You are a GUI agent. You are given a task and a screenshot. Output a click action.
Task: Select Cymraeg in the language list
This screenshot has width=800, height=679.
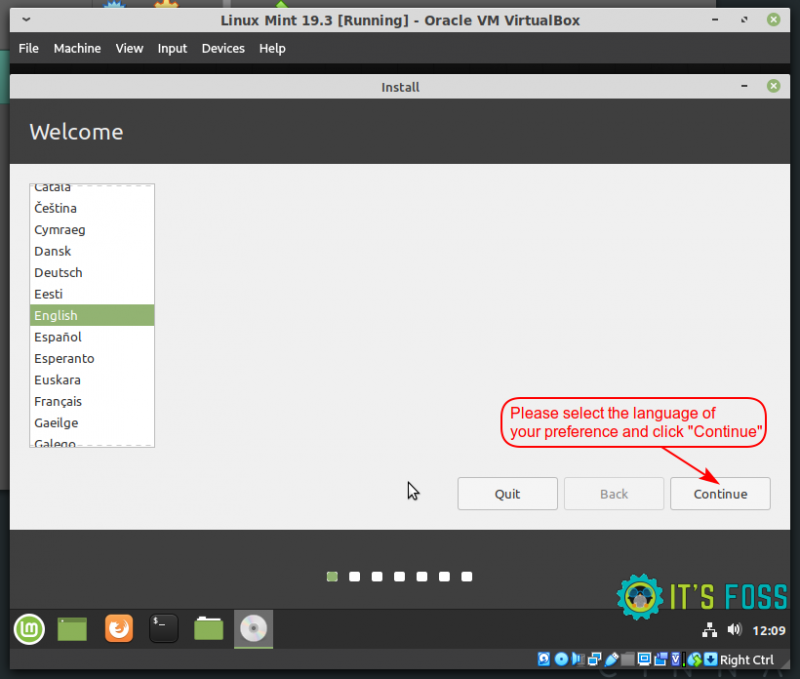coord(92,230)
